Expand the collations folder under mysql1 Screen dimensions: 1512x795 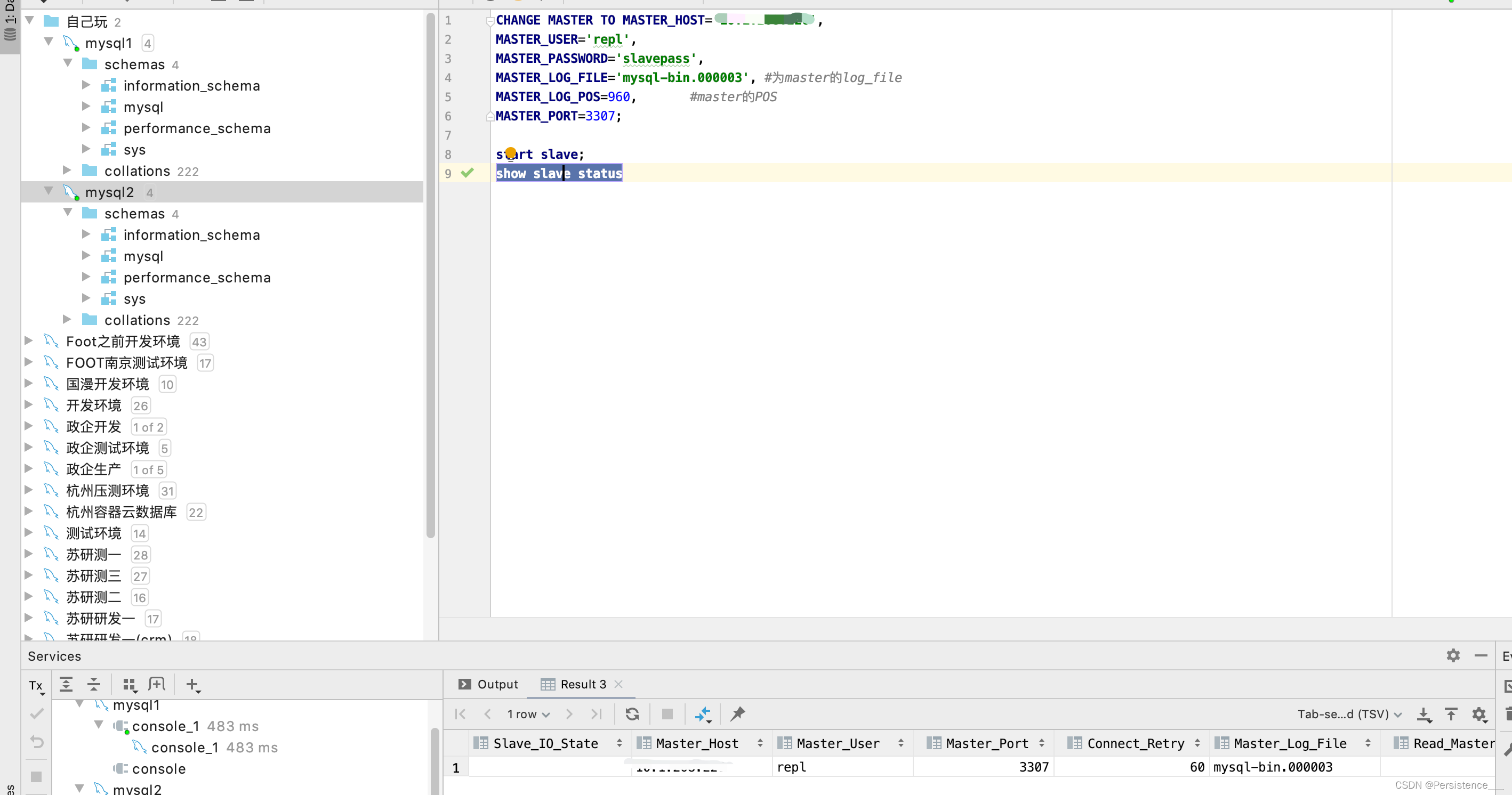tap(67, 170)
